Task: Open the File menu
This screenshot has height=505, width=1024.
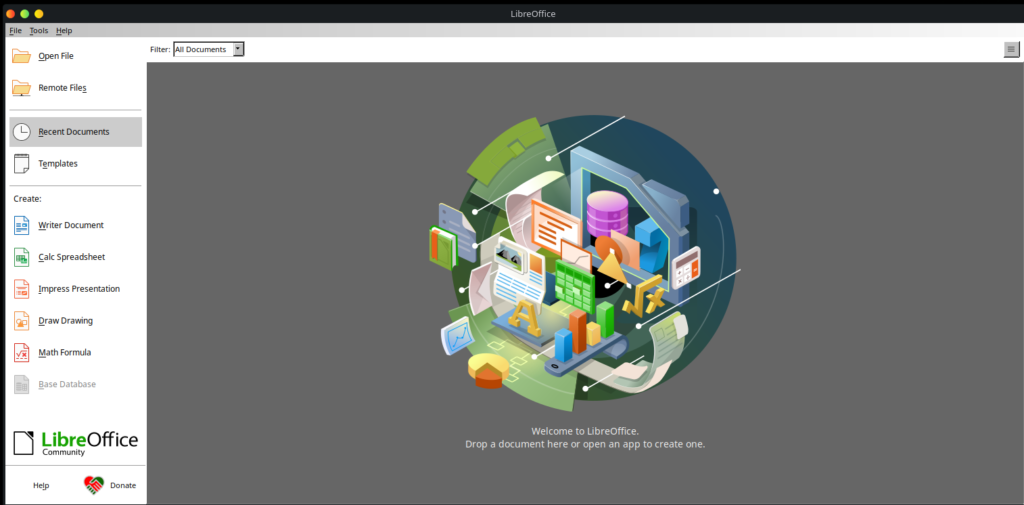Action: pos(15,31)
